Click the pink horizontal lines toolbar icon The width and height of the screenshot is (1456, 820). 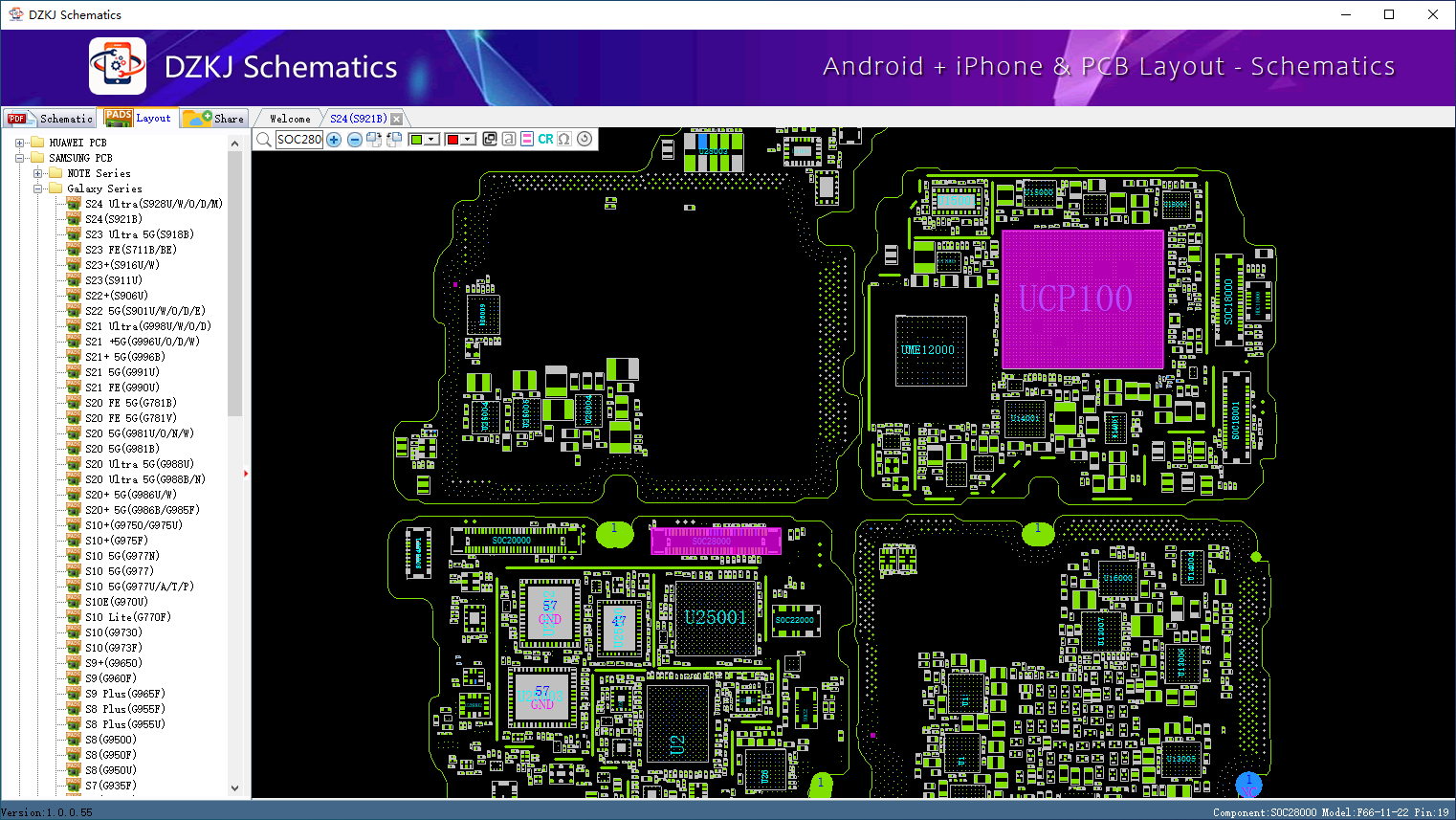pyautogui.click(x=526, y=139)
